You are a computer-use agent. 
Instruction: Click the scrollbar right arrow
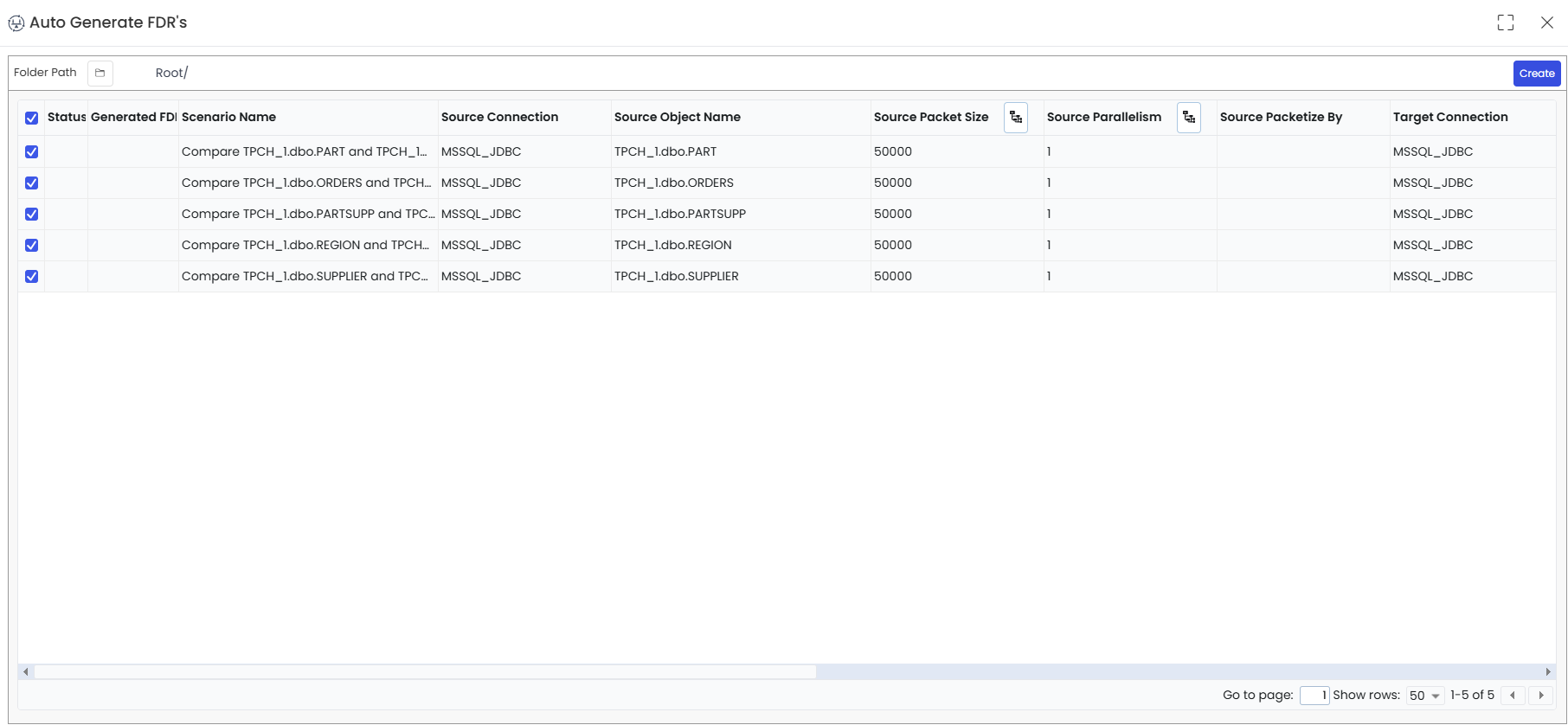(x=1548, y=671)
